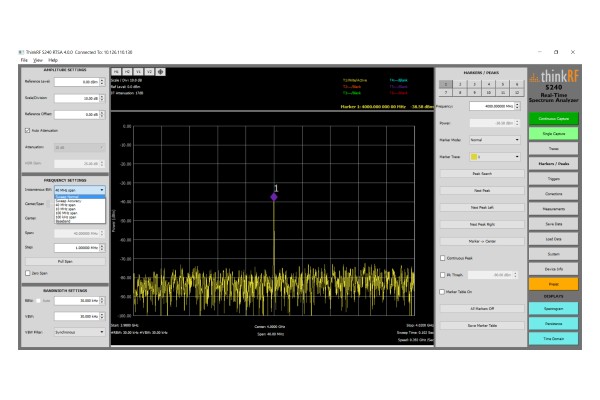Click the marker Frequency input field
The height and width of the screenshot is (400, 600).
tap(492, 106)
